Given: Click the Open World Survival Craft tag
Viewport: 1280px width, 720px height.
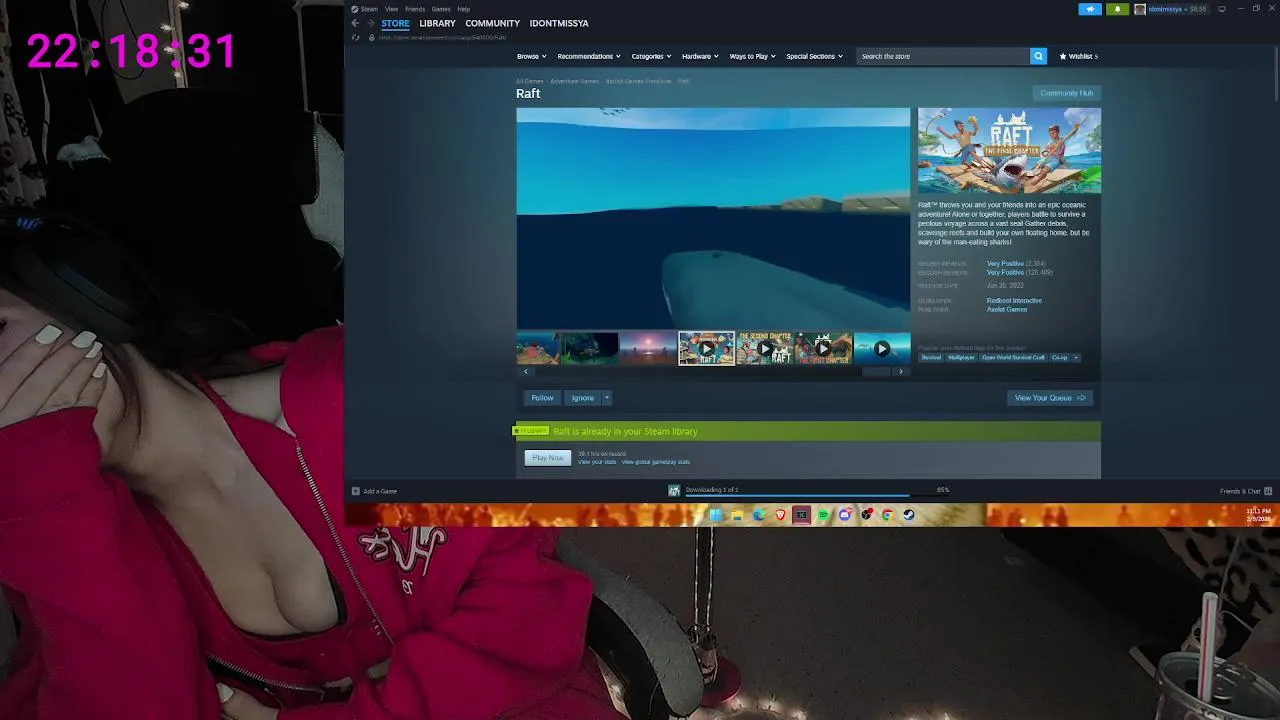Looking at the screenshot, I should click(1013, 357).
